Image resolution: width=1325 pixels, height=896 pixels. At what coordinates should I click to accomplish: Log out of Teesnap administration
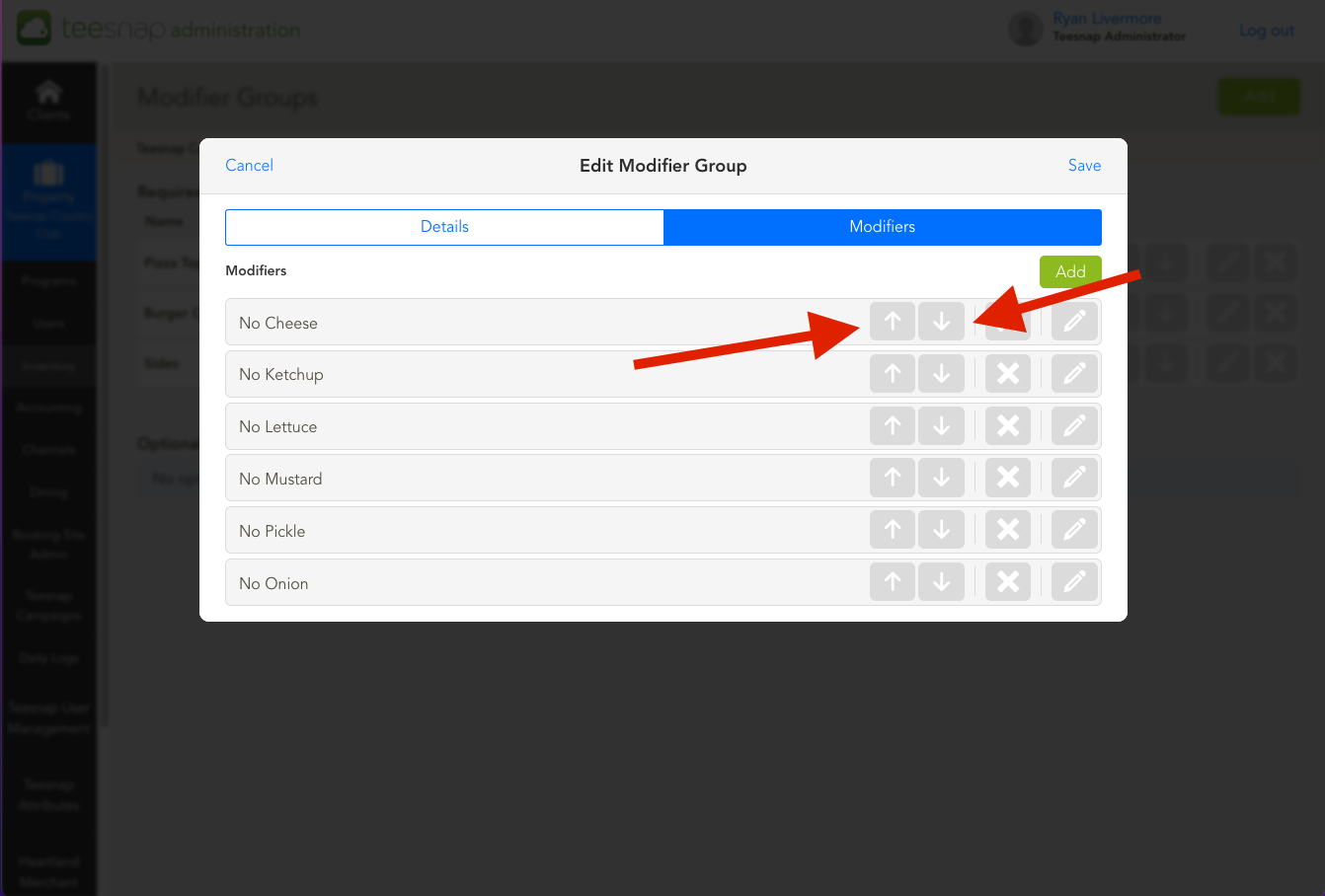[1267, 31]
